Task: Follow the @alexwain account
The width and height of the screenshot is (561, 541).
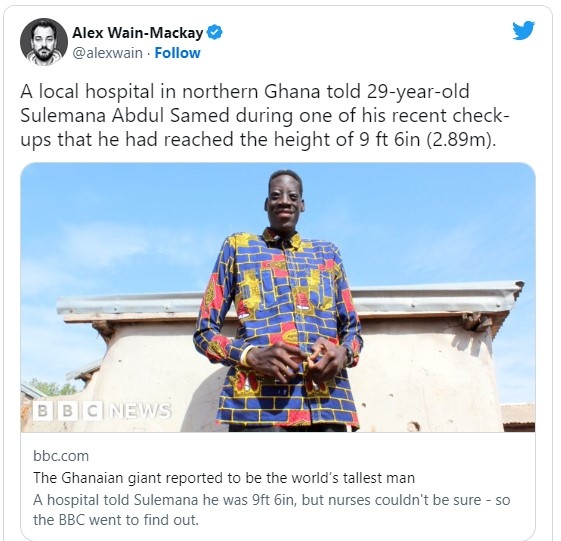Action: tap(177, 53)
